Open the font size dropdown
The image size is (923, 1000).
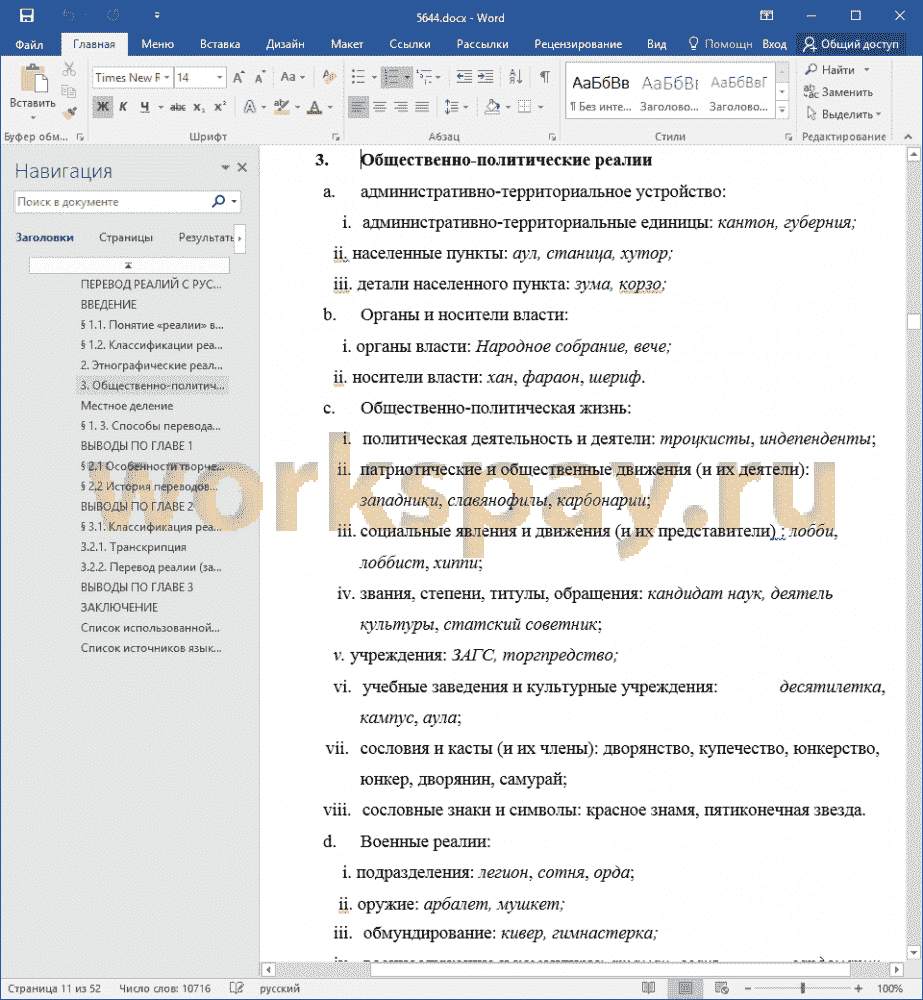point(219,77)
